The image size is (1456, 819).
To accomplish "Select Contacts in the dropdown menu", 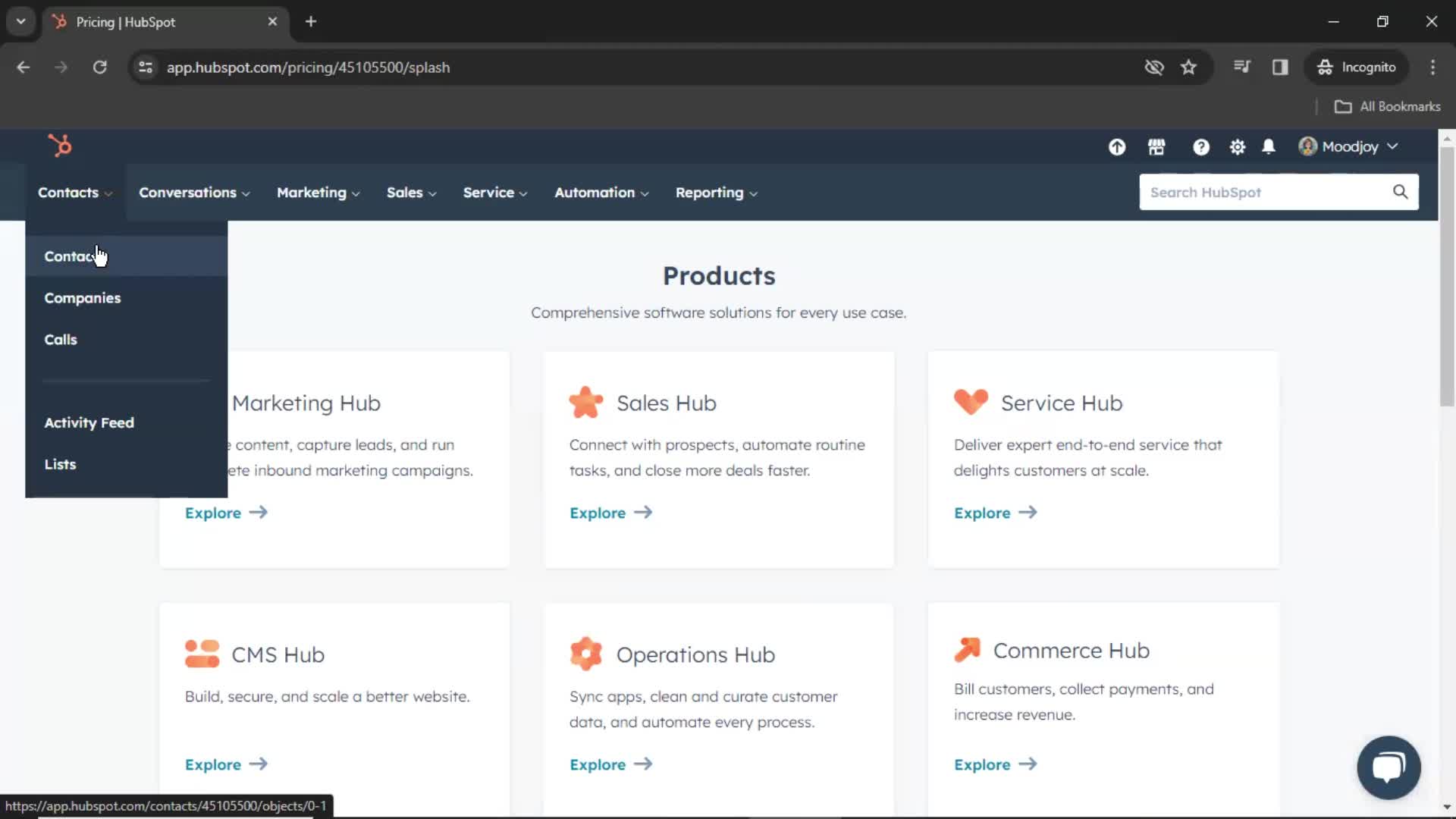I will click(126, 256).
